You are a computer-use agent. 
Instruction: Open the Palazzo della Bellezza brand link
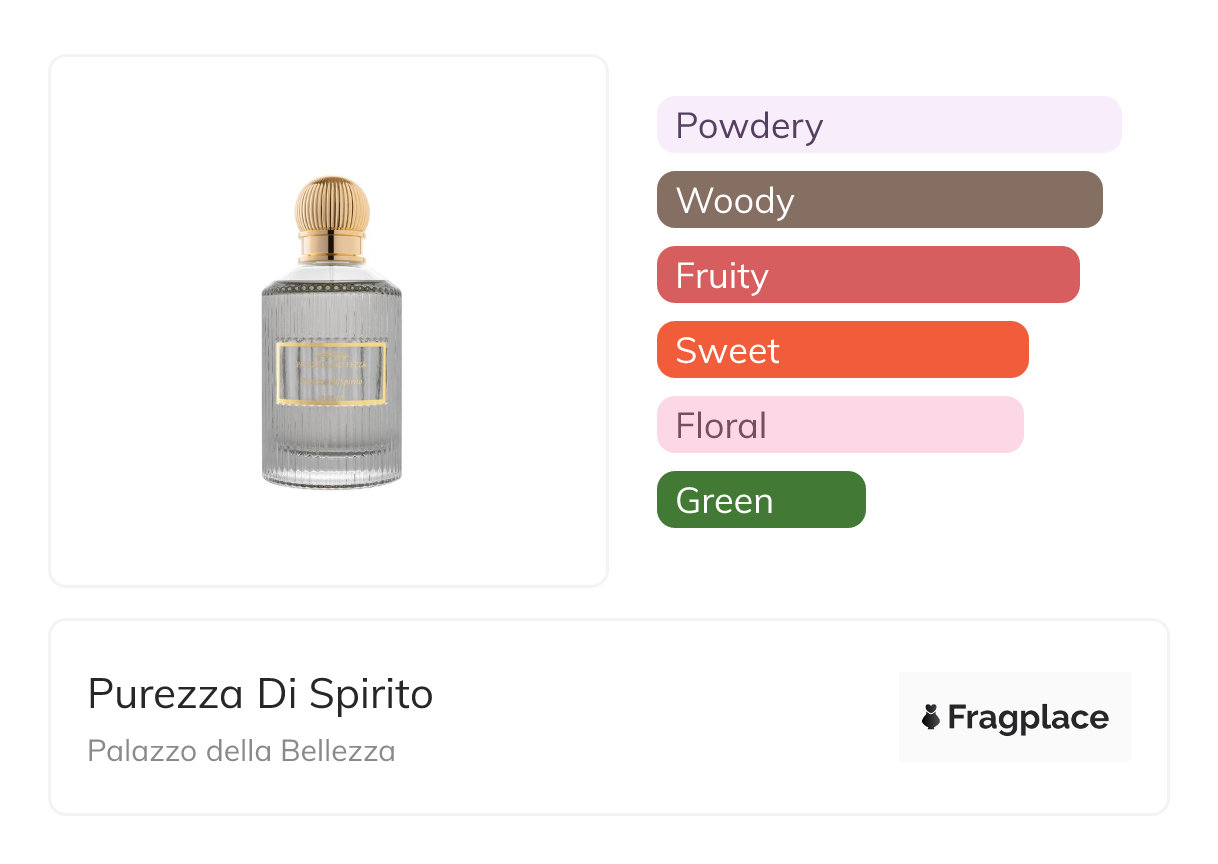pos(241,751)
